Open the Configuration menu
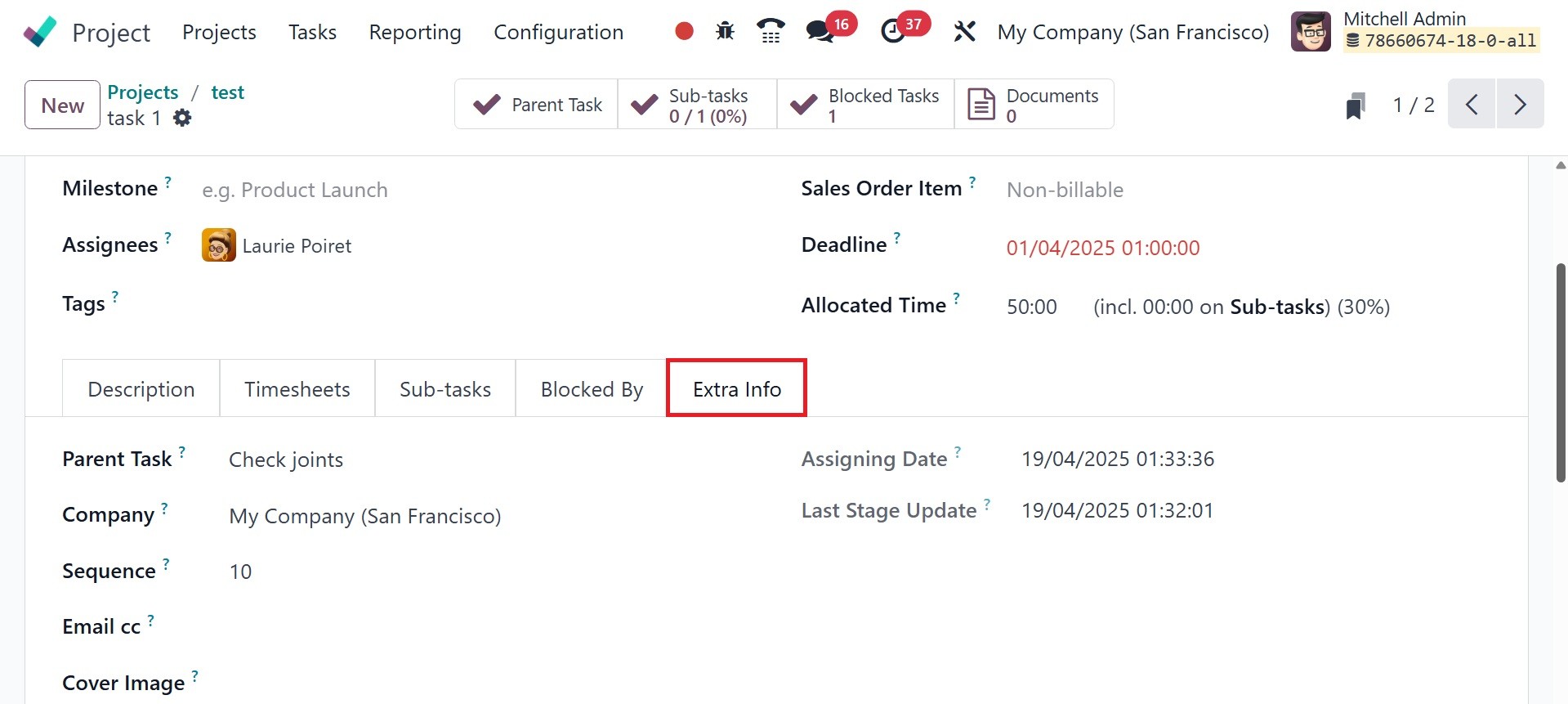This screenshot has width=1568, height=704. point(558,32)
